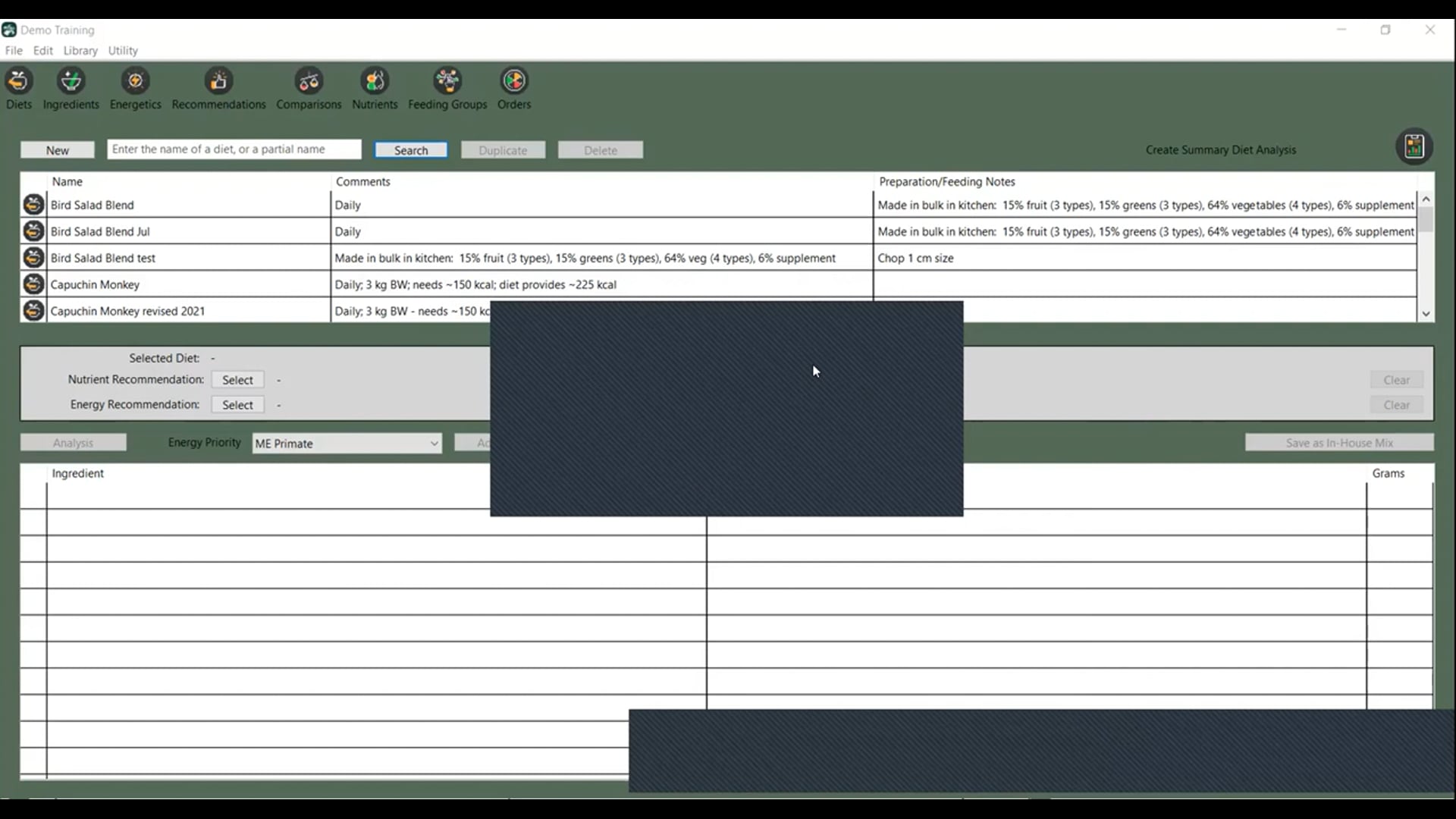
Task: Open the Recommendations toolbar icon
Action: 218,81
